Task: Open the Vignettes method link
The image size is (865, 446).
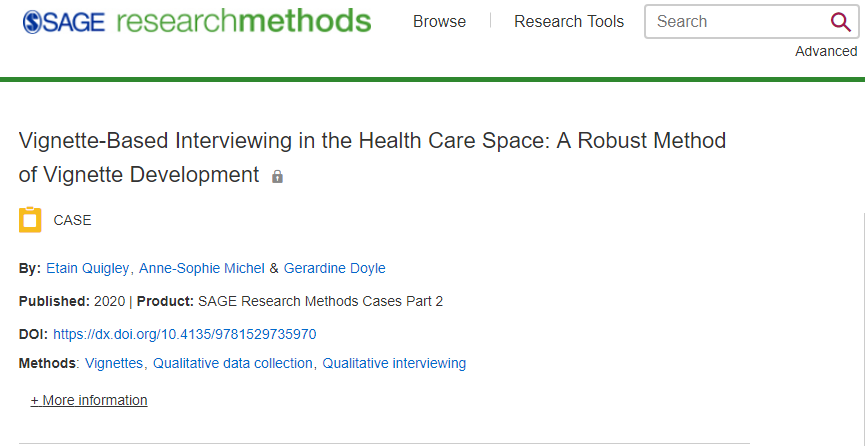Action: click(114, 363)
